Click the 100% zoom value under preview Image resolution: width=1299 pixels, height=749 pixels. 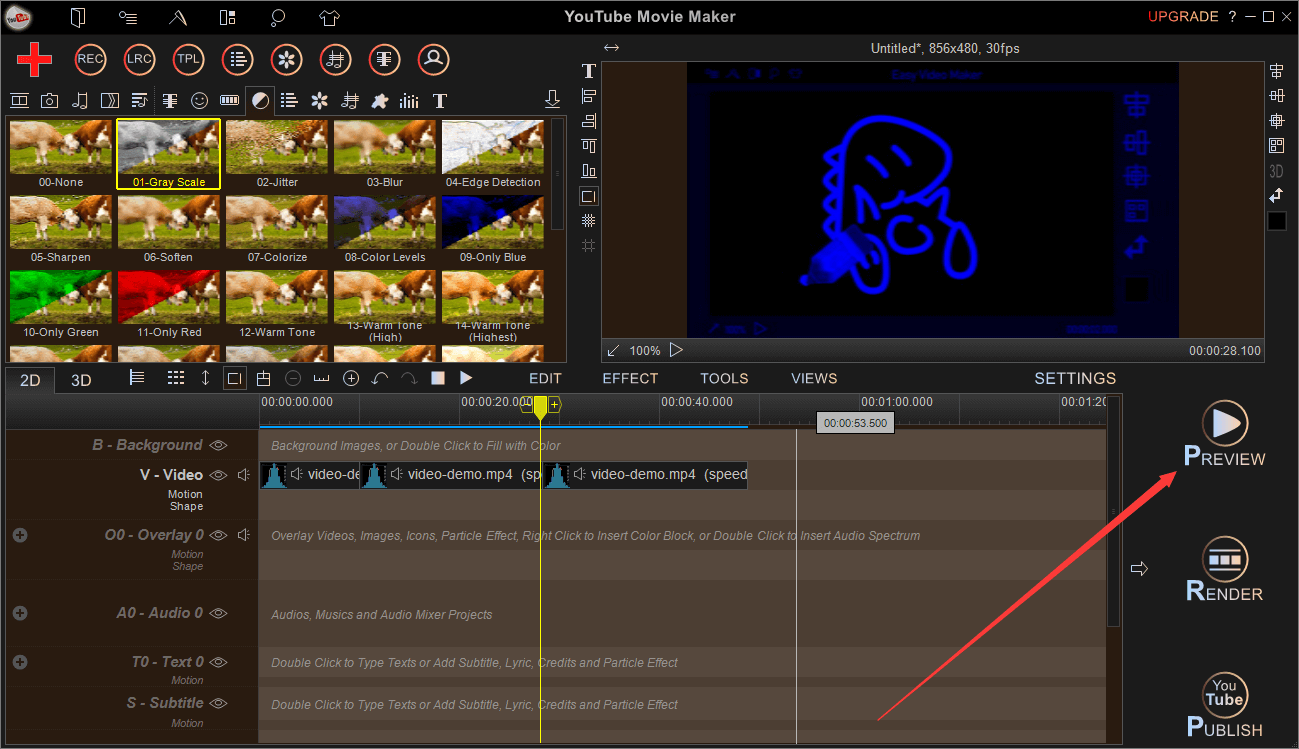(645, 351)
